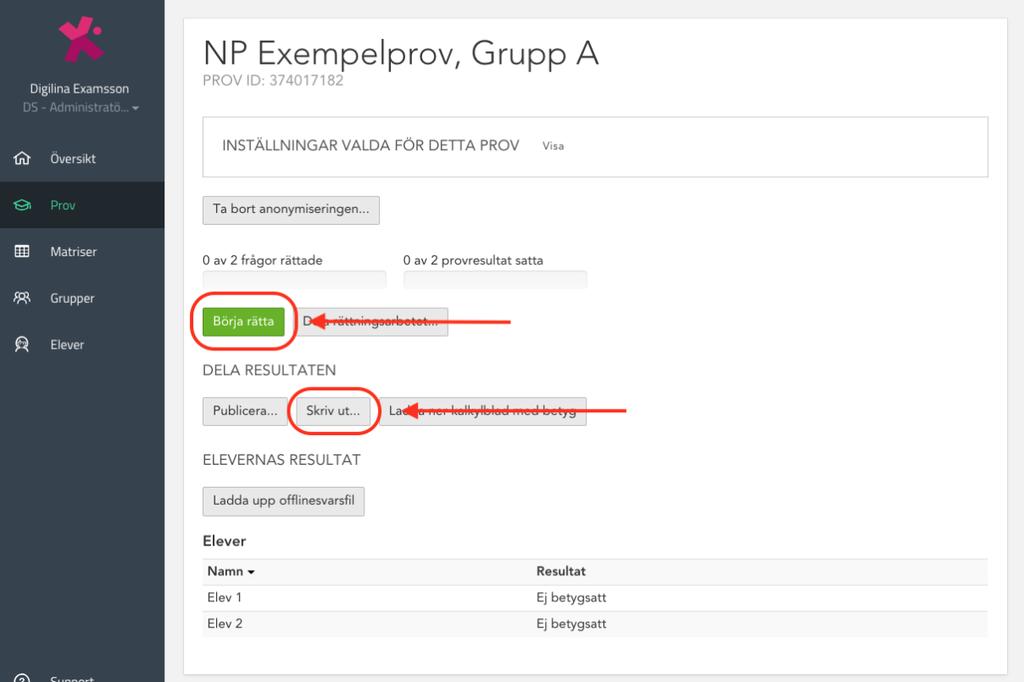Viewport: 1024px width, 682px height.
Task: Click the DigiExam pink logo
Action: tap(81, 39)
